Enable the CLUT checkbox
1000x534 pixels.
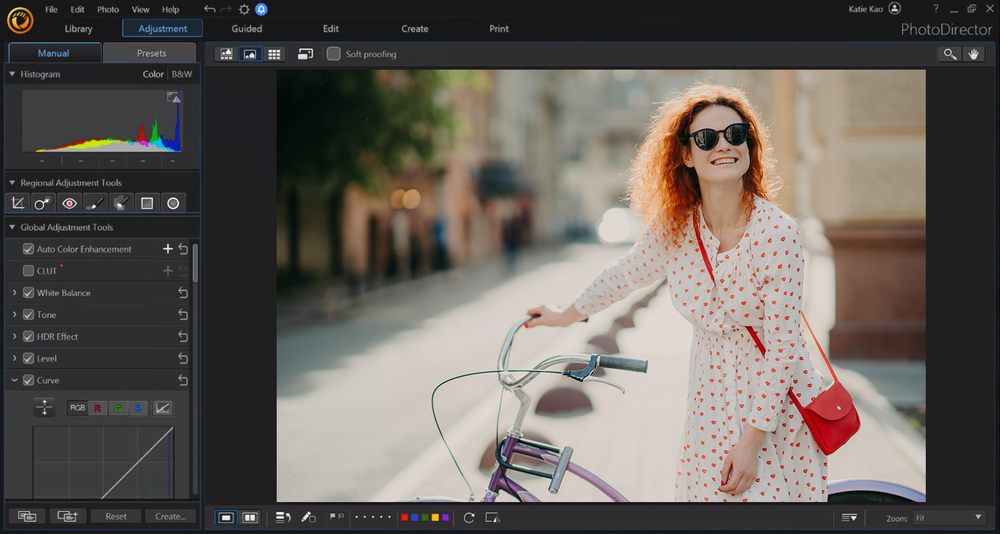pyautogui.click(x=28, y=271)
